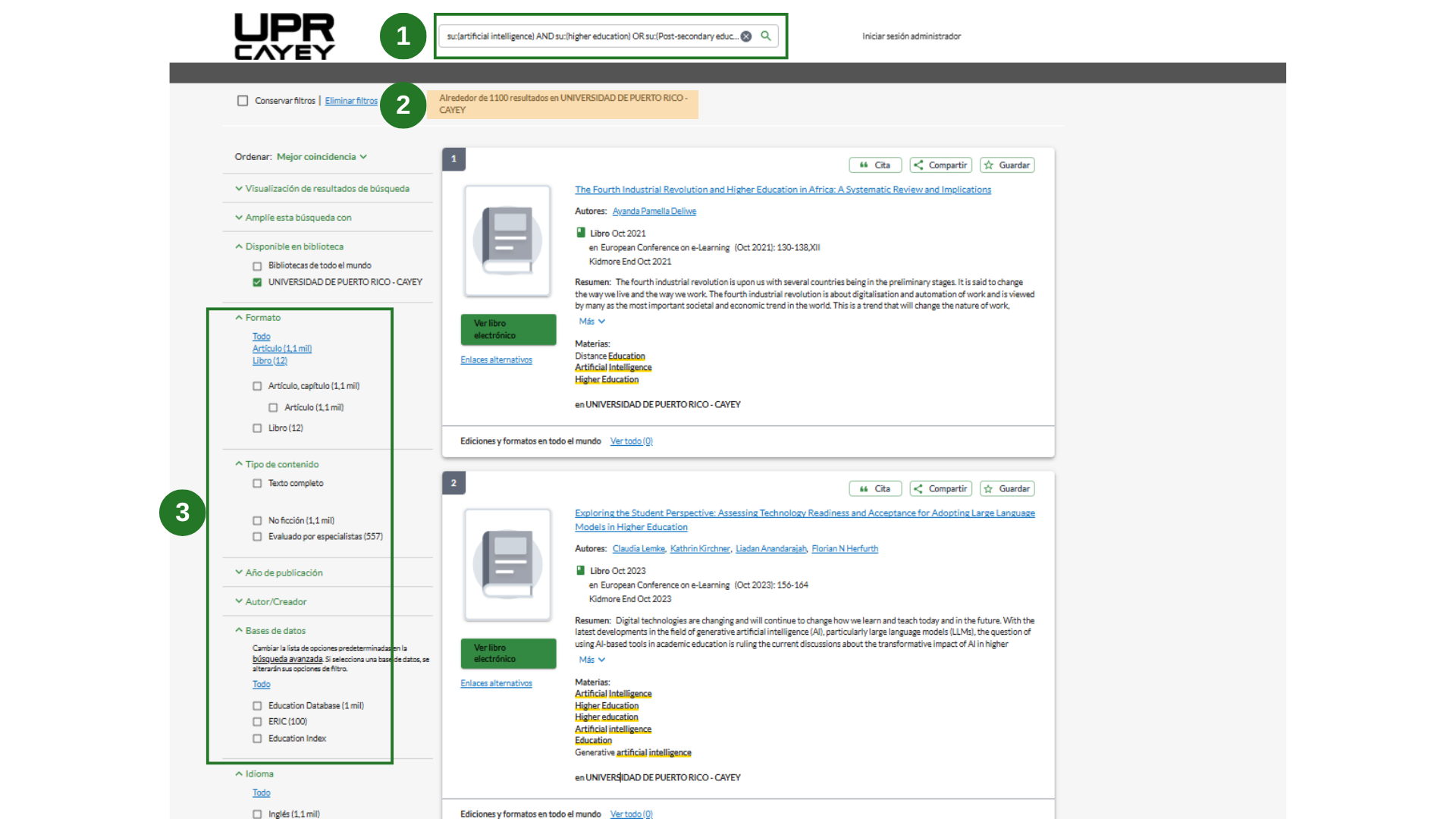Check the Conservar filtros checkbox
Screen dimensions: 1456x819
click(x=243, y=101)
